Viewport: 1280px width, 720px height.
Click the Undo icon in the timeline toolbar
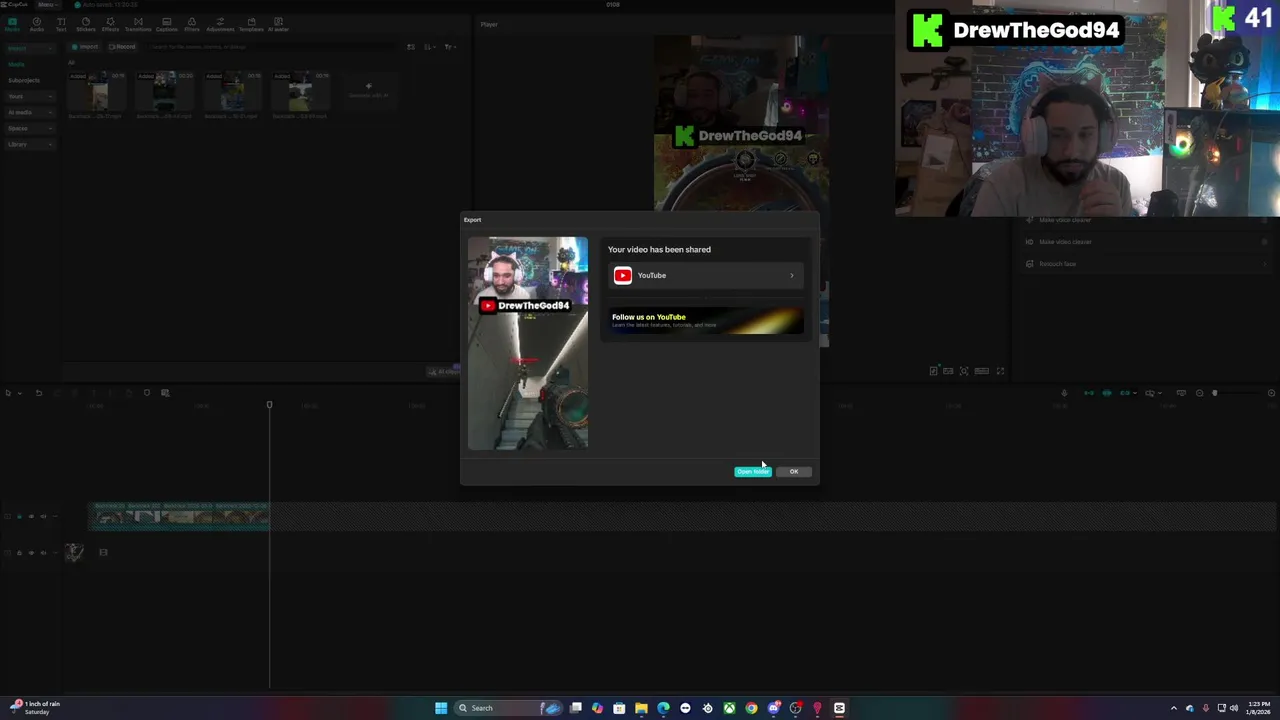point(39,393)
